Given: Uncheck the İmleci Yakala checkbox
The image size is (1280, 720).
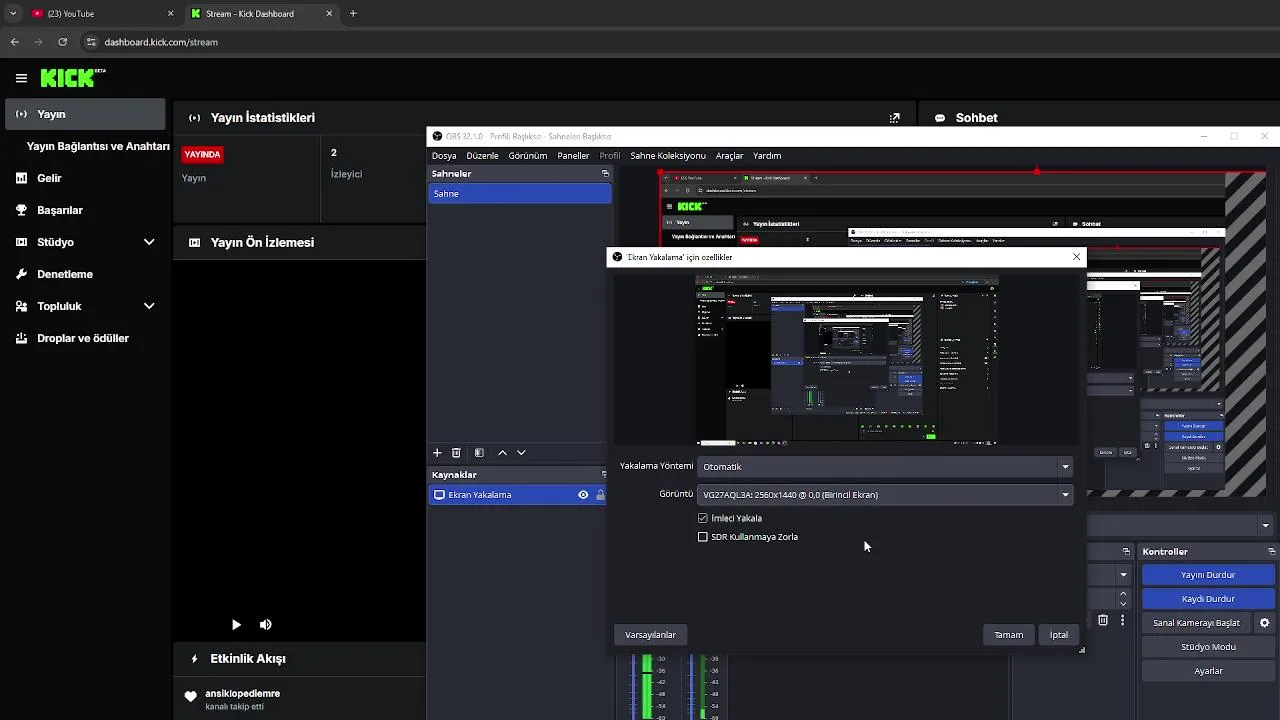Looking at the screenshot, I should point(703,519).
